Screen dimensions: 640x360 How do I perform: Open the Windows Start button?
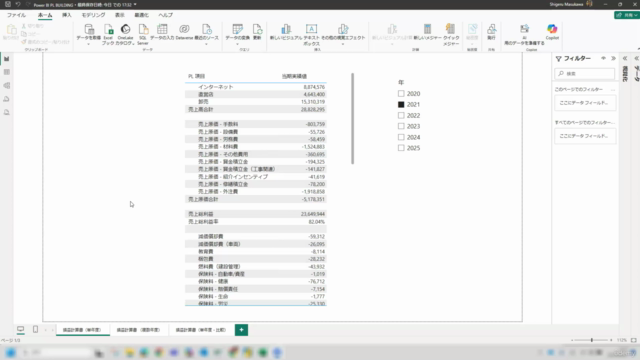click(10, 353)
